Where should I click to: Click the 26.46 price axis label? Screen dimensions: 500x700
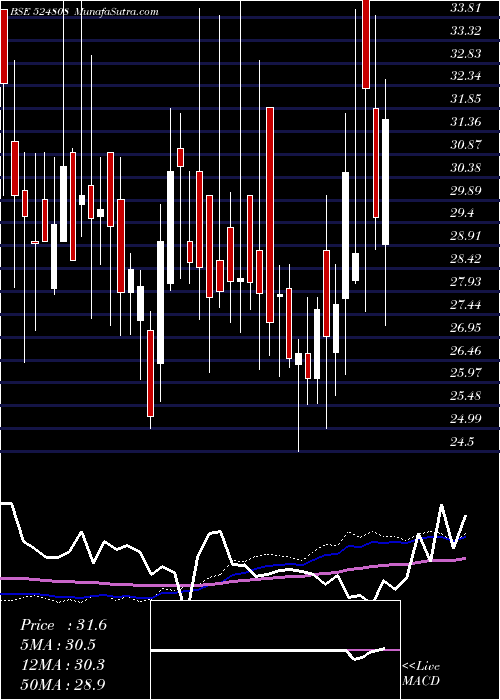pos(466,350)
